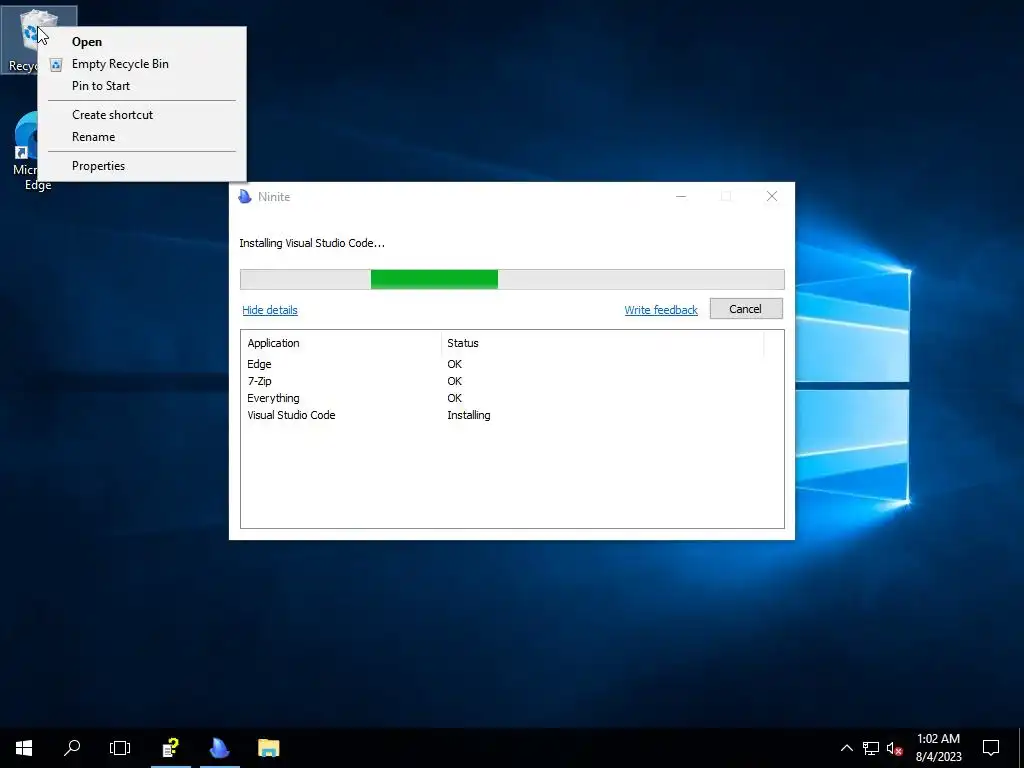
Task: Click the Ninite title bar logo
Action: coord(245,197)
